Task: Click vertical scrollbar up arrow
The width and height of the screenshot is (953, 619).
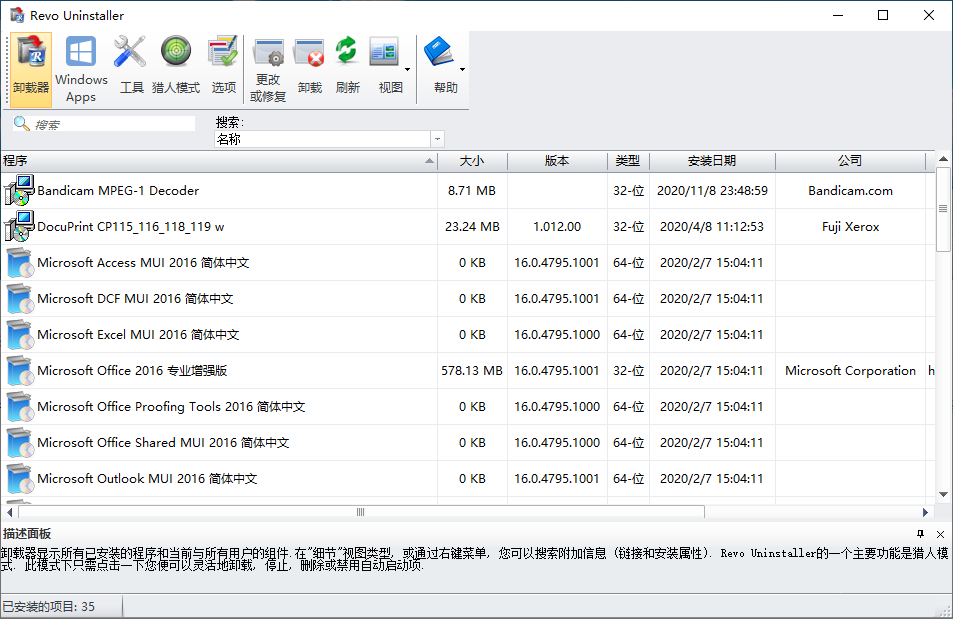Action: click(943, 159)
